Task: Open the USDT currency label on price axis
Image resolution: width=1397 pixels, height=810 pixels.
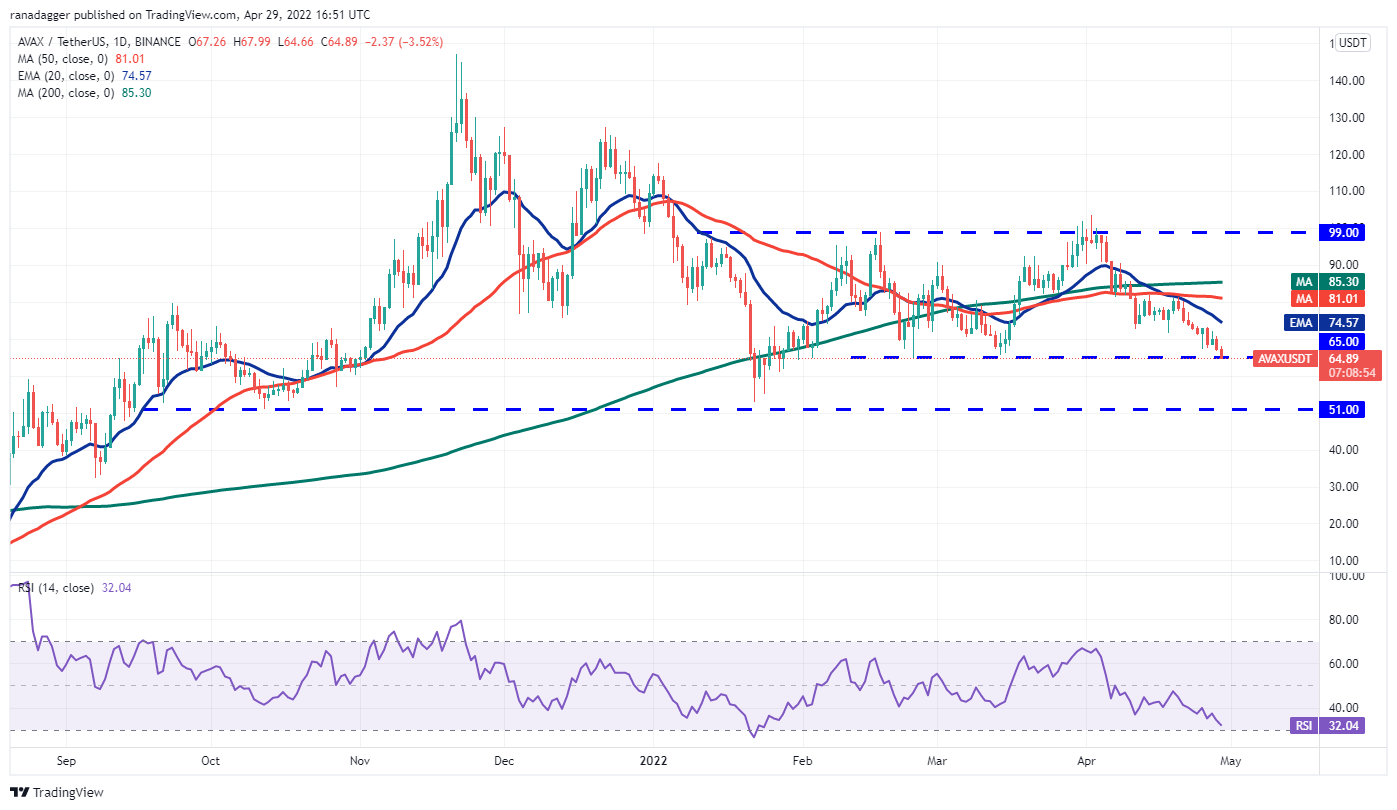Action: [x=1353, y=43]
